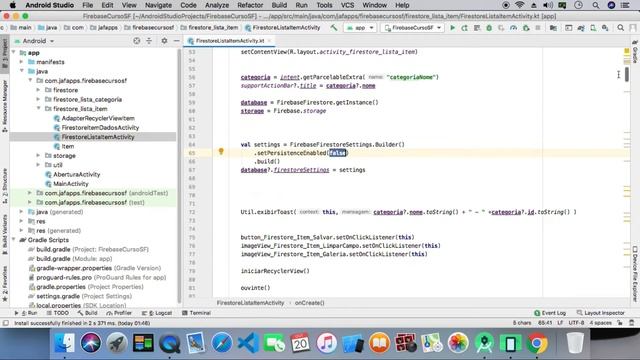Open Google Chrome from the dock

537,342
